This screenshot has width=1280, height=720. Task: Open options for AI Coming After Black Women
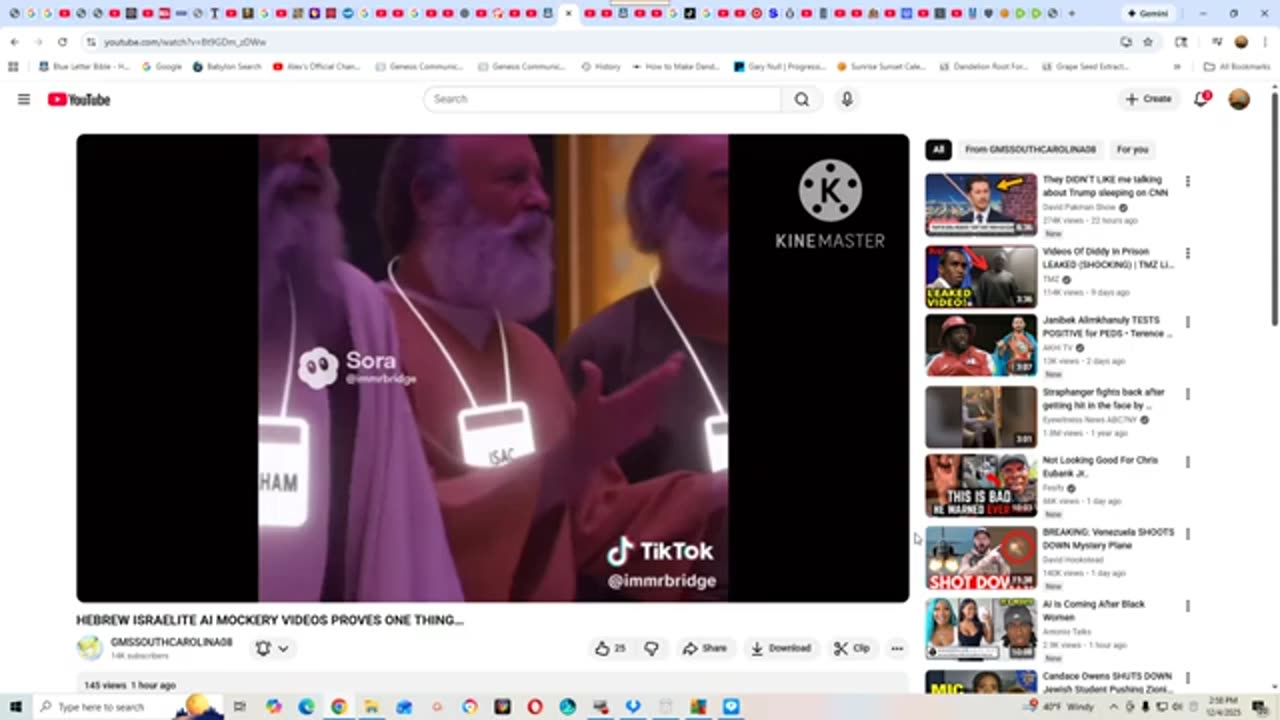(x=1188, y=606)
